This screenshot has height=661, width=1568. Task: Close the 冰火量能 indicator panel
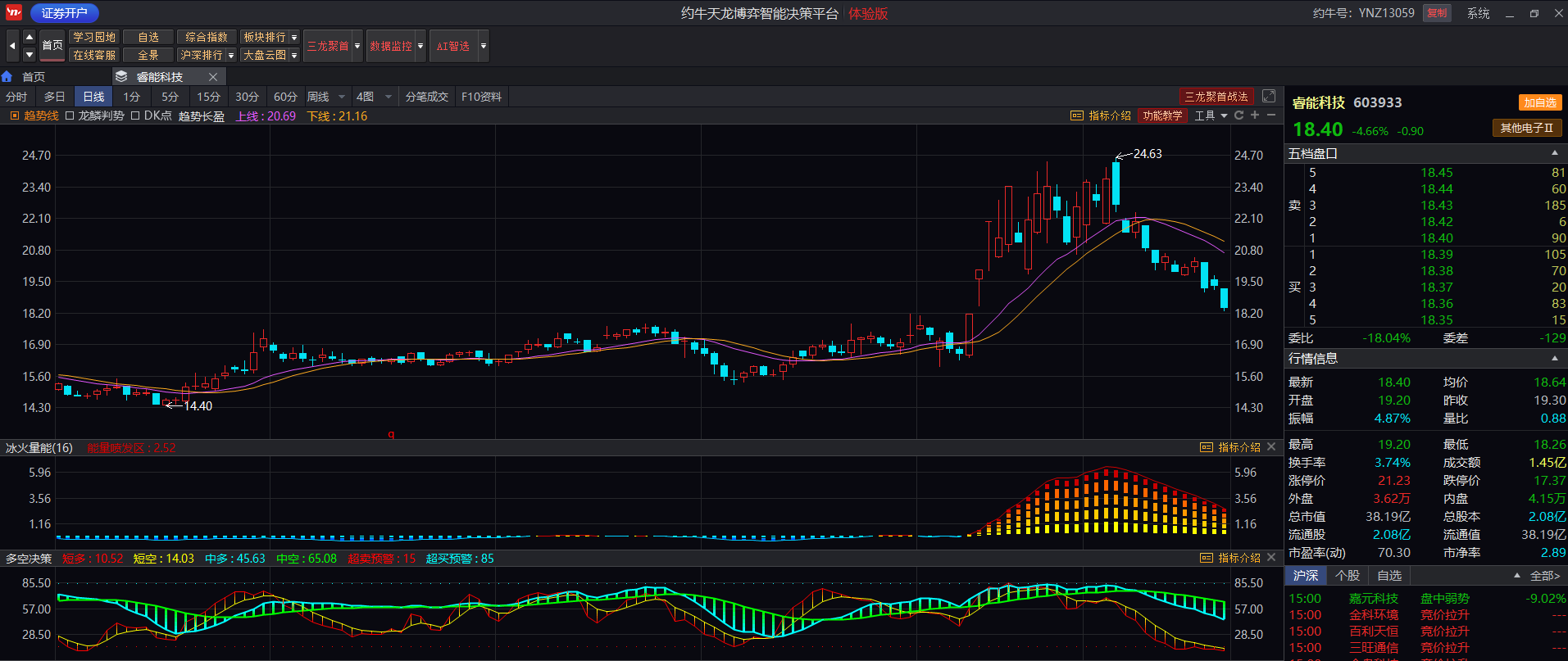click(1271, 447)
